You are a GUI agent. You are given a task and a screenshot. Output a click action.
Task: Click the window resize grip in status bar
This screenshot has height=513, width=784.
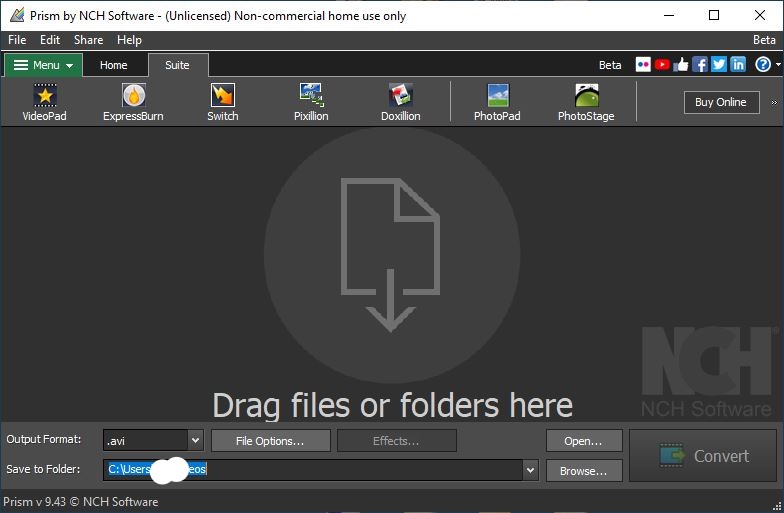tap(776, 506)
